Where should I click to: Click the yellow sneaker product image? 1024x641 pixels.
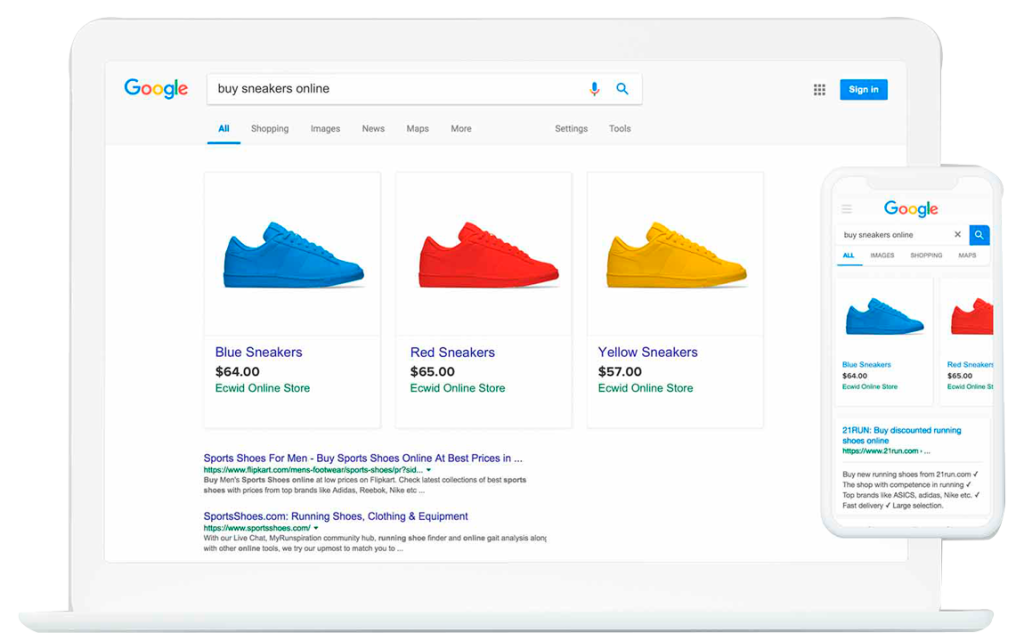coord(676,259)
